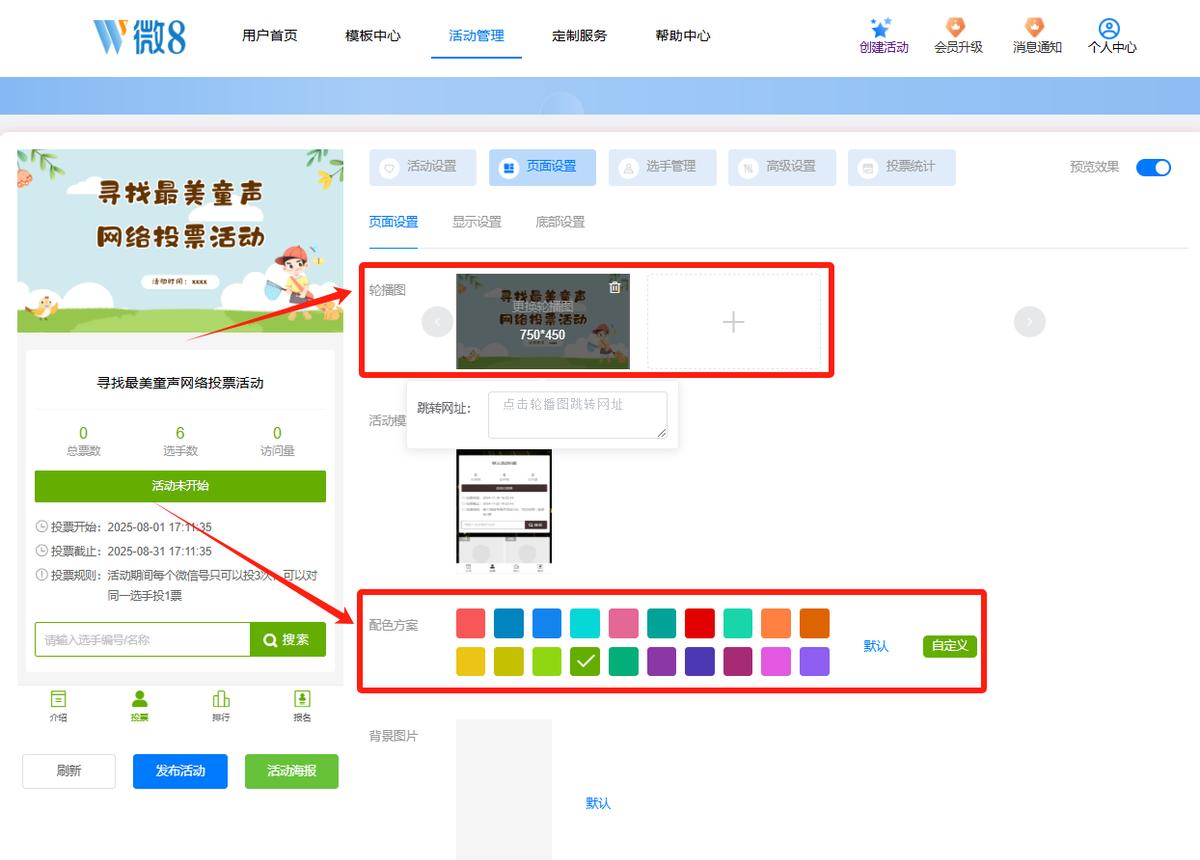Open 会员升级 from the top bar

click(958, 36)
